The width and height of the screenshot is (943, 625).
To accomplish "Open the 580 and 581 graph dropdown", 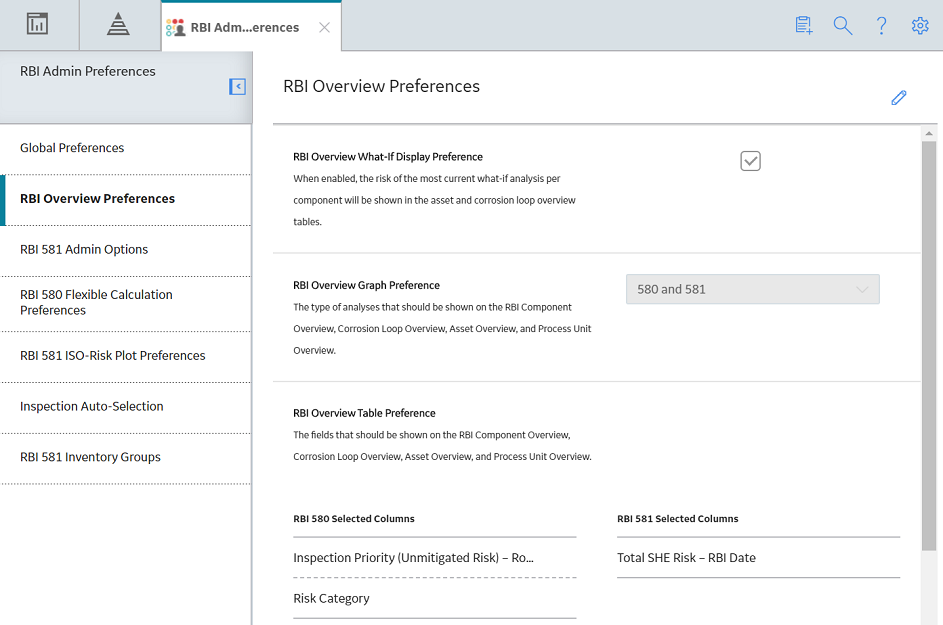I will pyautogui.click(x=752, y=289).
